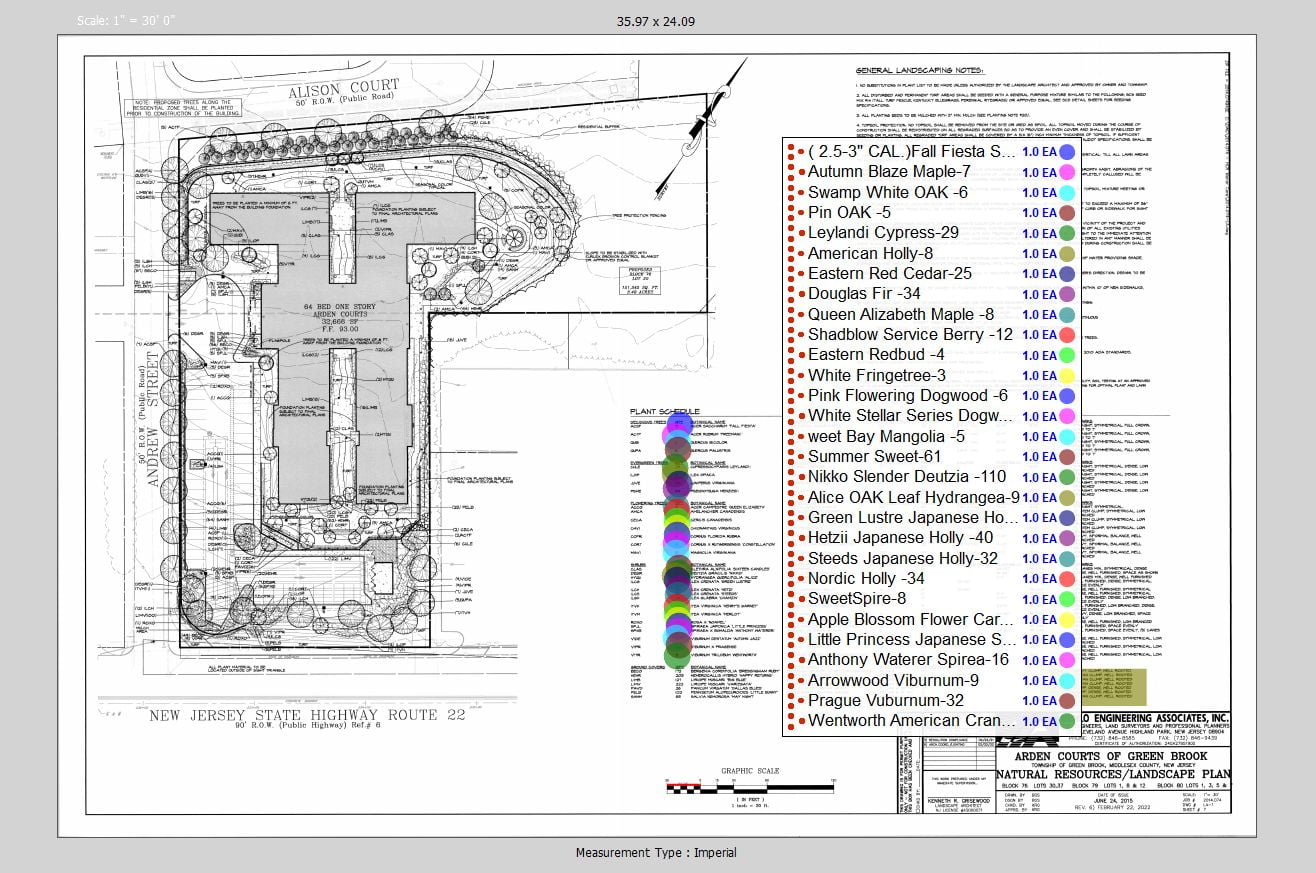Click the 1.0 EA quantity for Arrowwood Viburnum-9
This screenshot has height=873, width=1316.
[1038, 681]
